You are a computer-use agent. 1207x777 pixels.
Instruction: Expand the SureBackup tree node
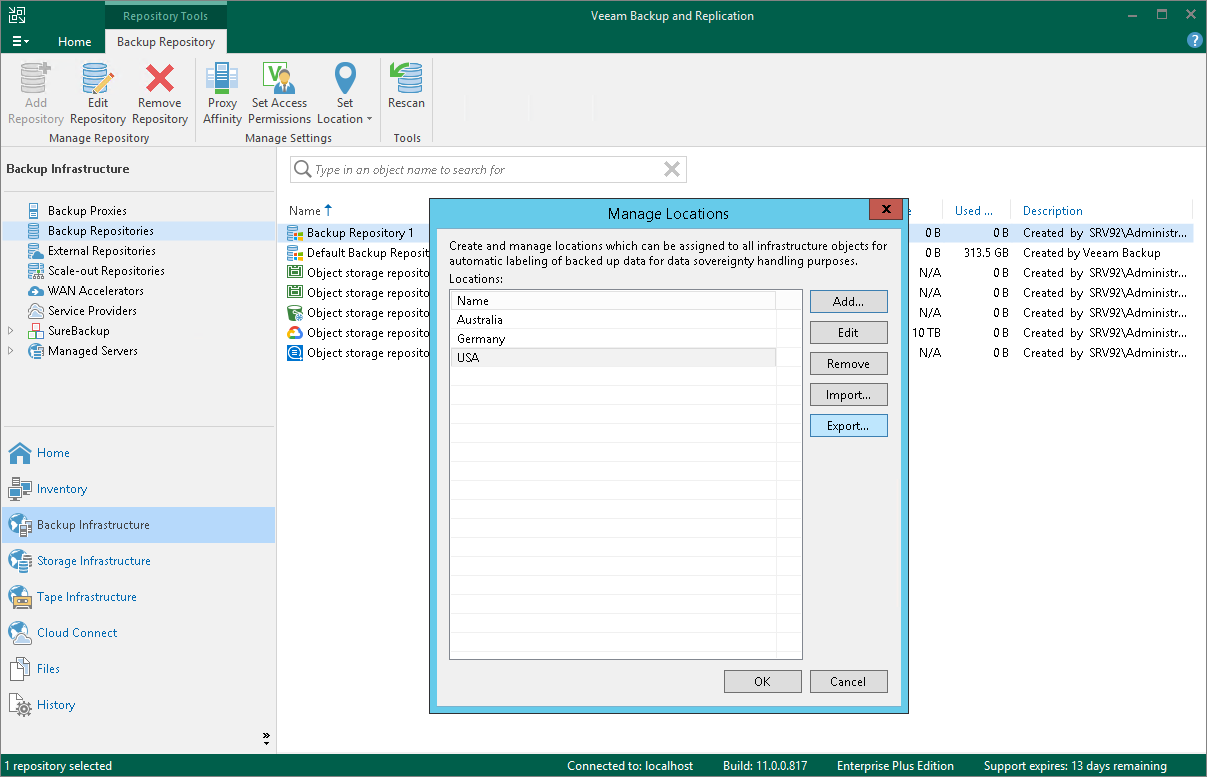[11, 331]
